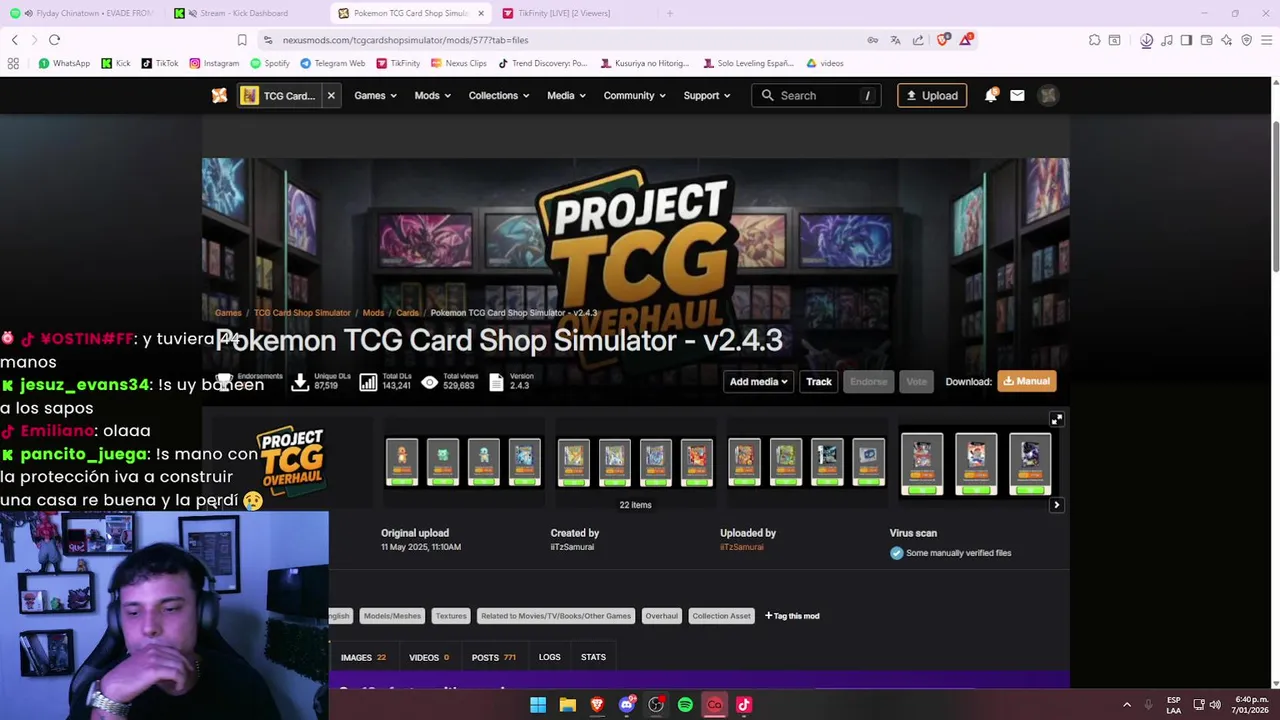The height and width of the screenshot is (720, 1280).
Task: Click the Endorse button
Action: point(868,381)
